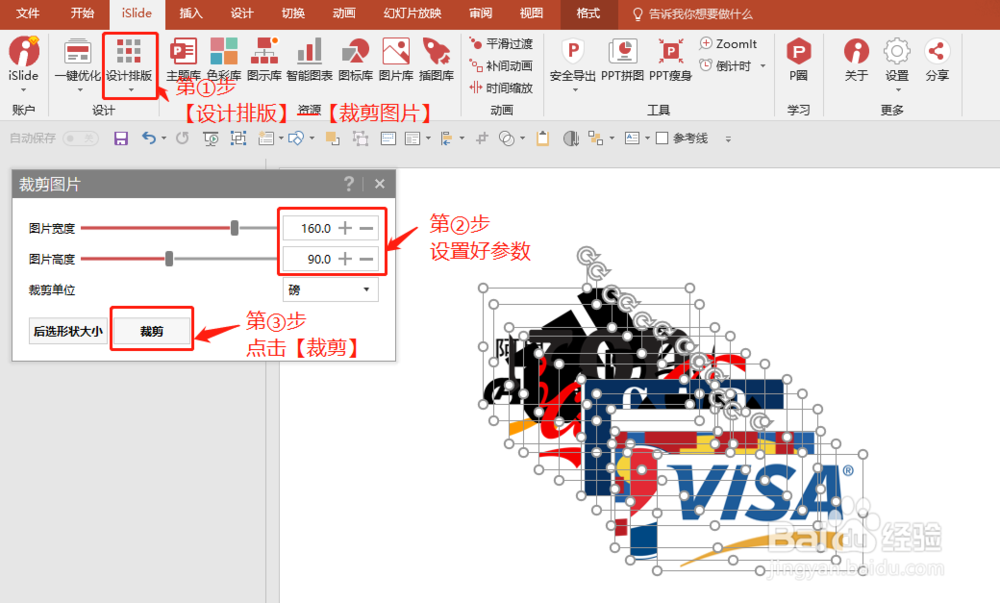Start slideshow from the quick toolbar icon
1000x603 pixels.
(210, 138)
